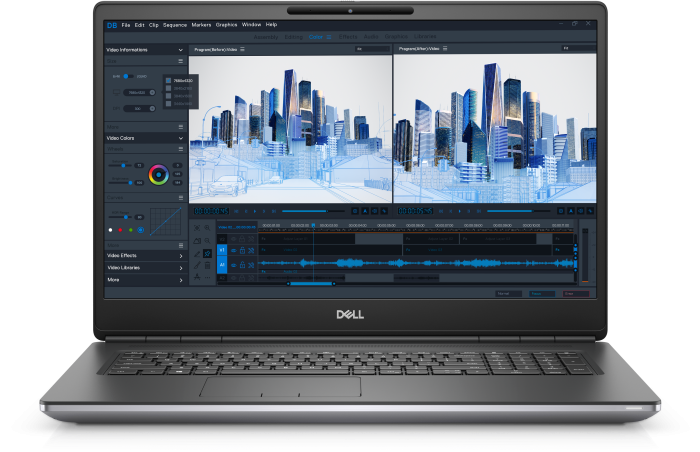
Task: Toggle the V1 track lock
Action: click(242, 251)
